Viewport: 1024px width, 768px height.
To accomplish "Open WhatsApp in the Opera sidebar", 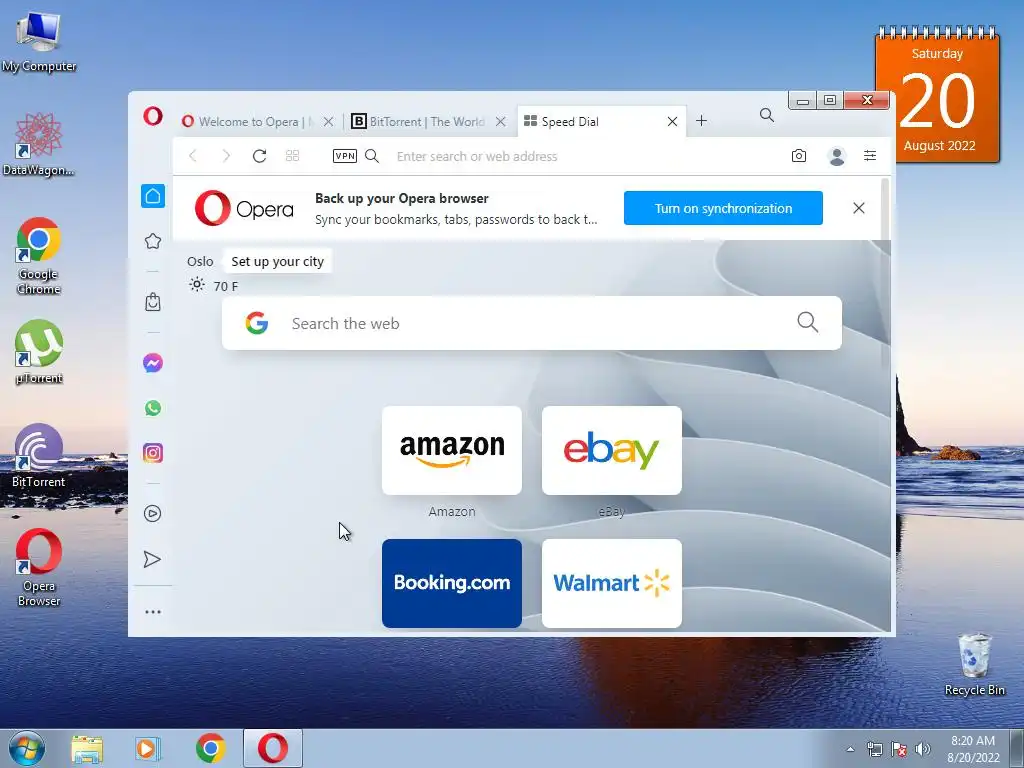I will (153, 408).
